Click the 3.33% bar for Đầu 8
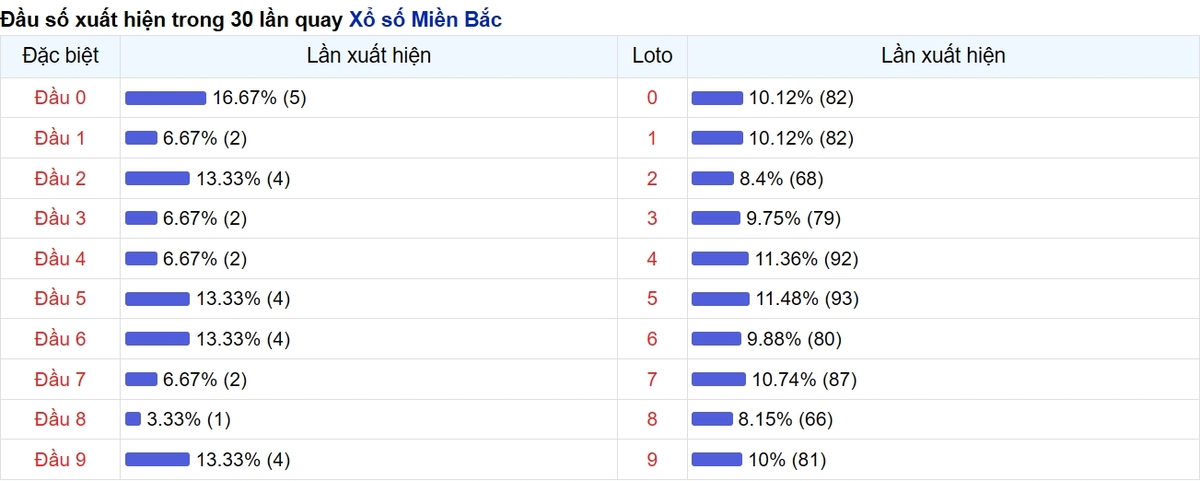 pyautogui.click(x=133, y=419)
